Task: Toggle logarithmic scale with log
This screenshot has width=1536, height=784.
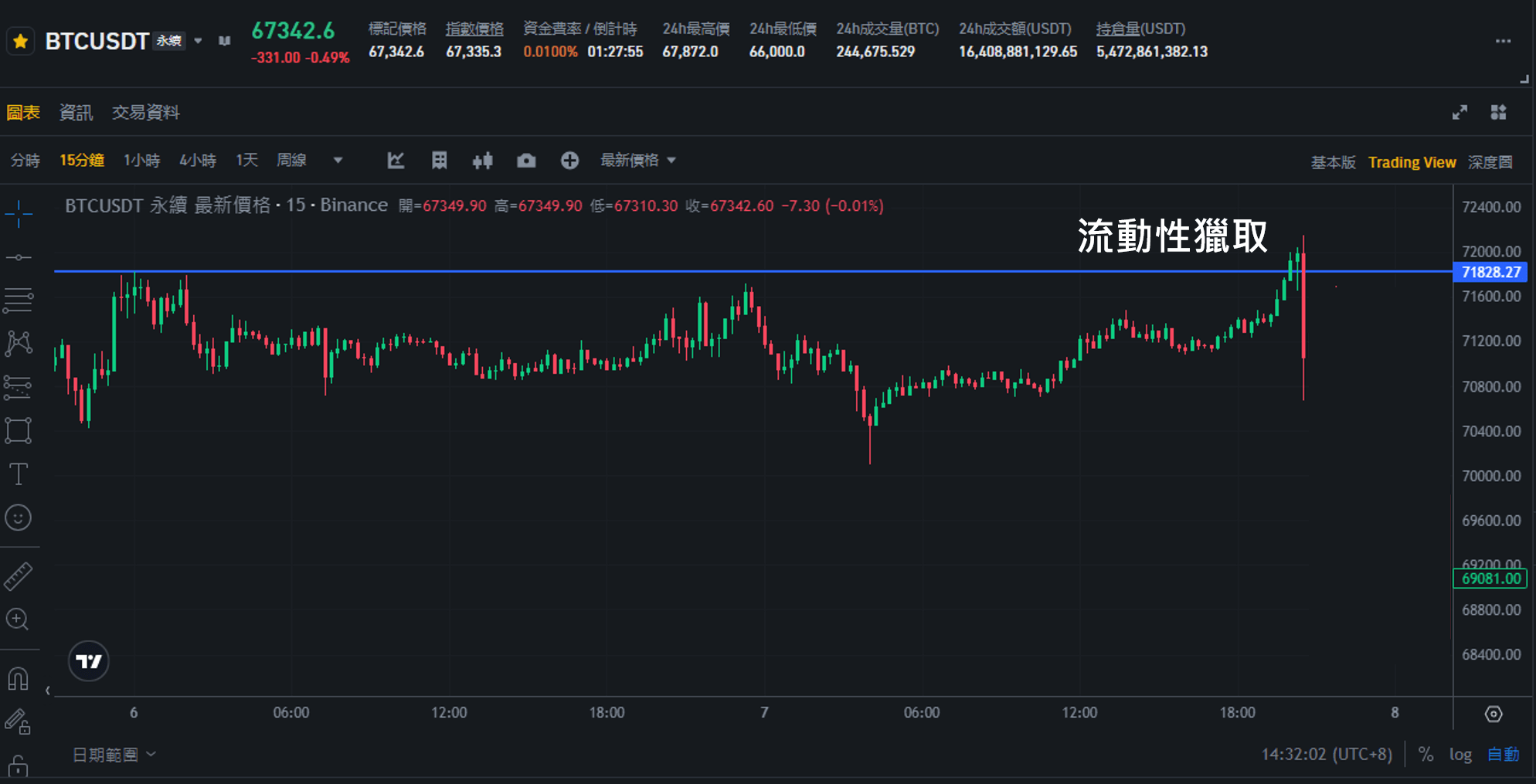Action: point(1460,755)
